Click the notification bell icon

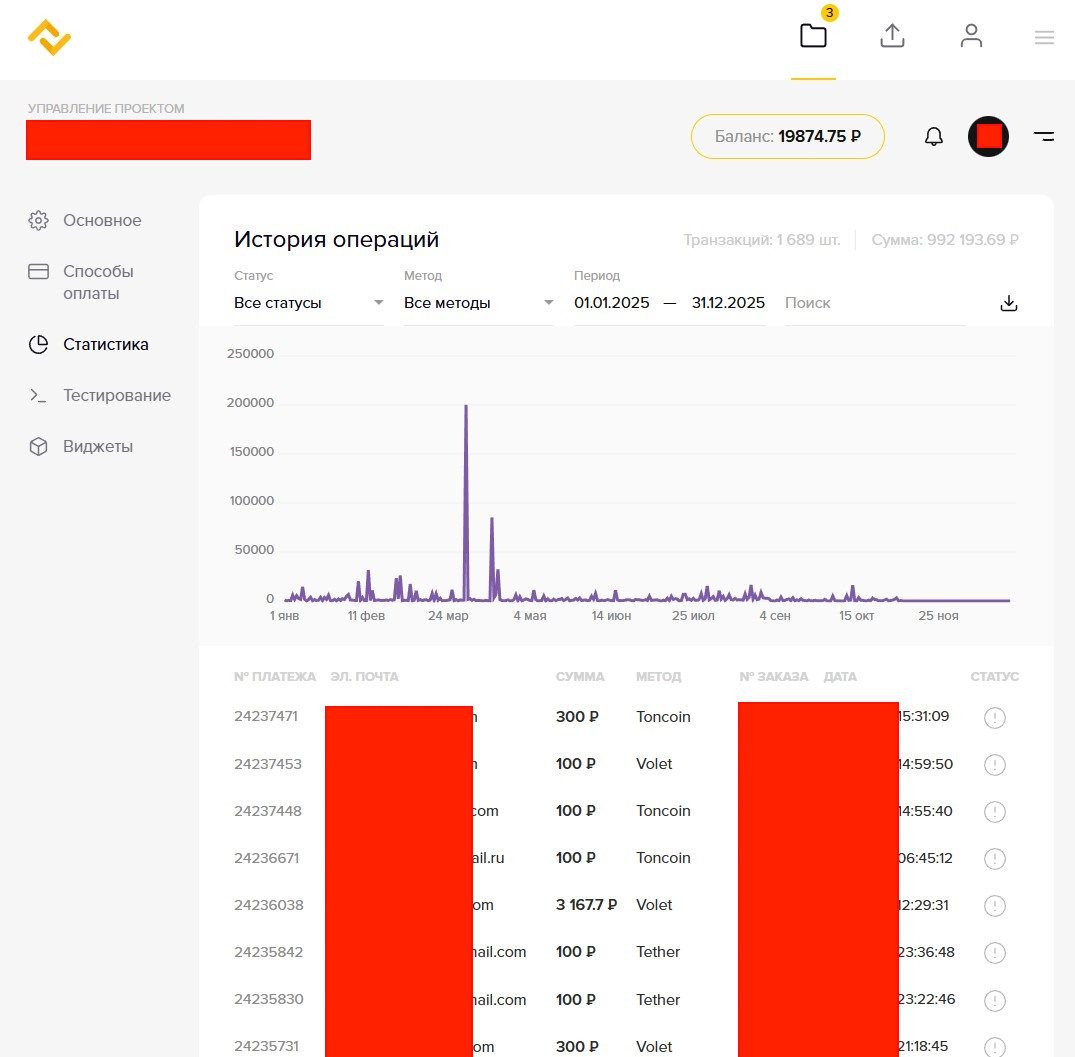933,137
